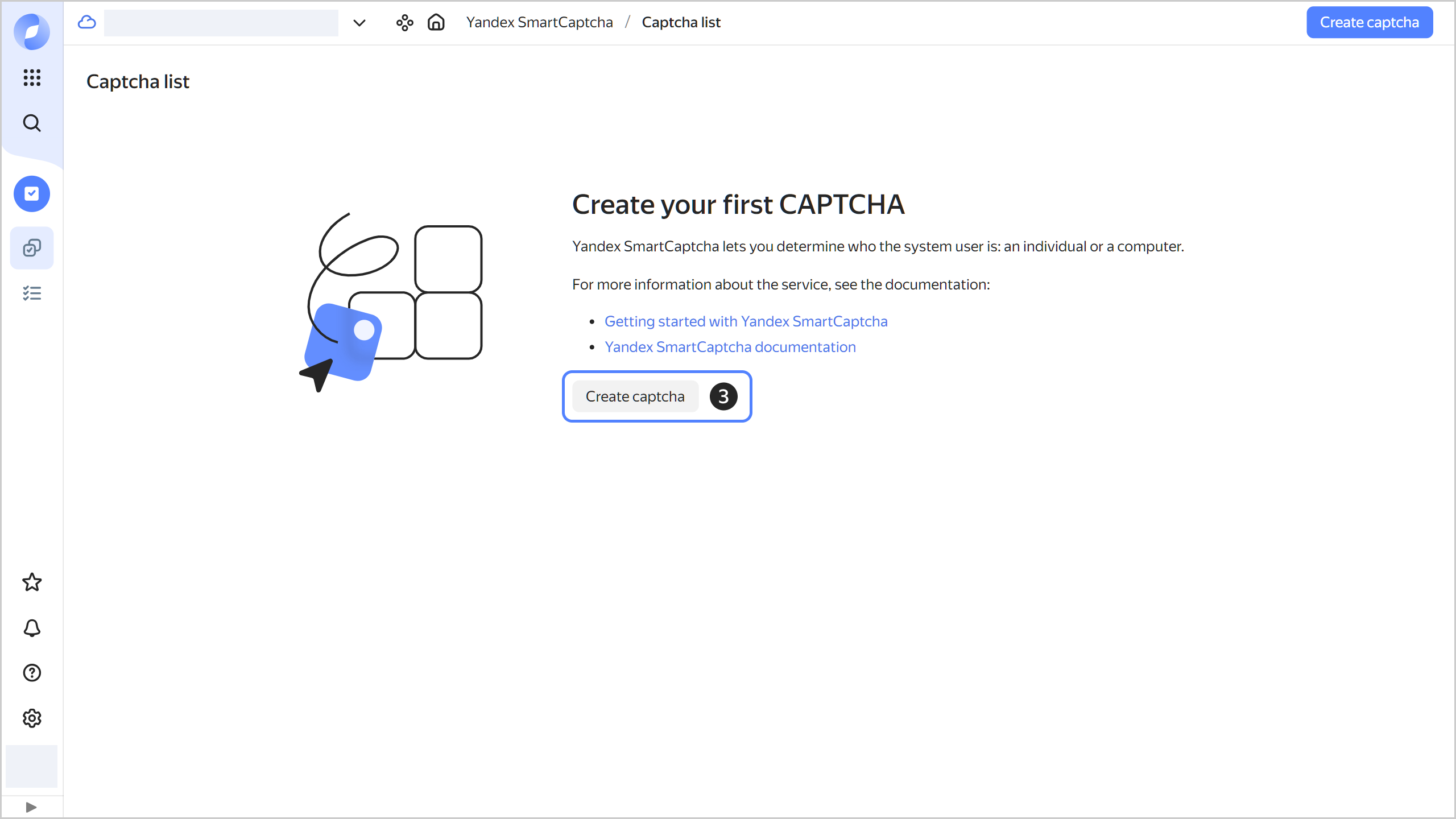
Task: Open Yandex SmartCaptcha breadcrumb item
Action: (x=539, y=22)
